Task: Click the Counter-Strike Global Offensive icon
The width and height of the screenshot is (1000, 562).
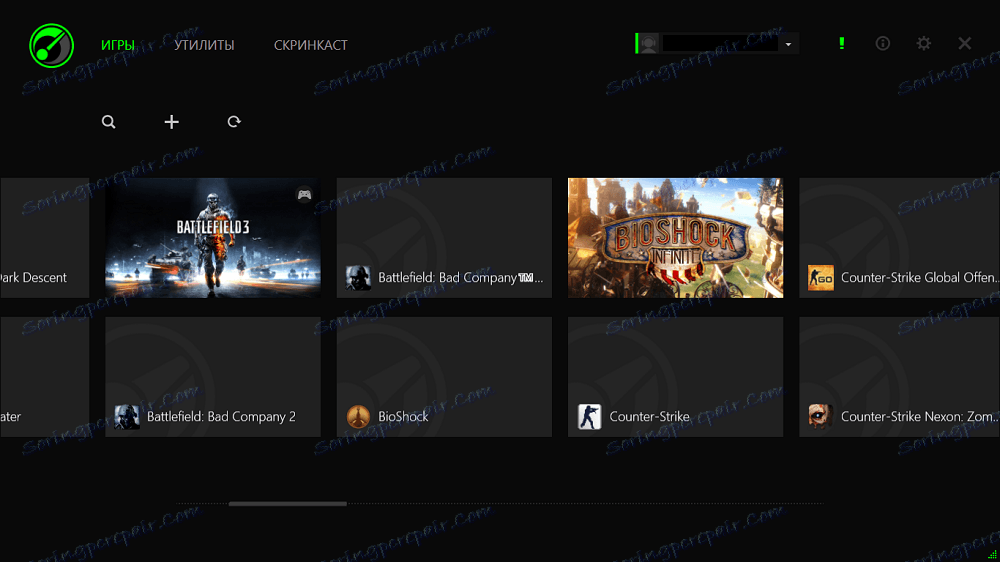Action: [820, 277]
